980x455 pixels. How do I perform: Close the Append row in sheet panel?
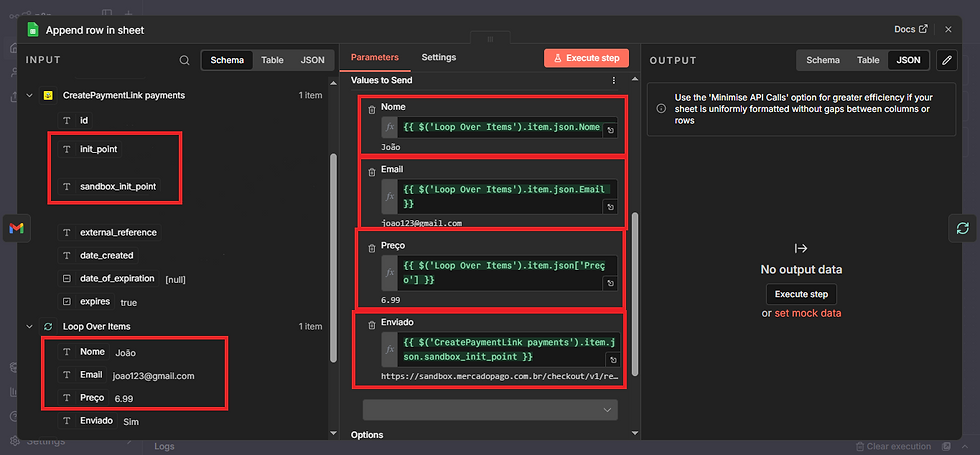948,29
